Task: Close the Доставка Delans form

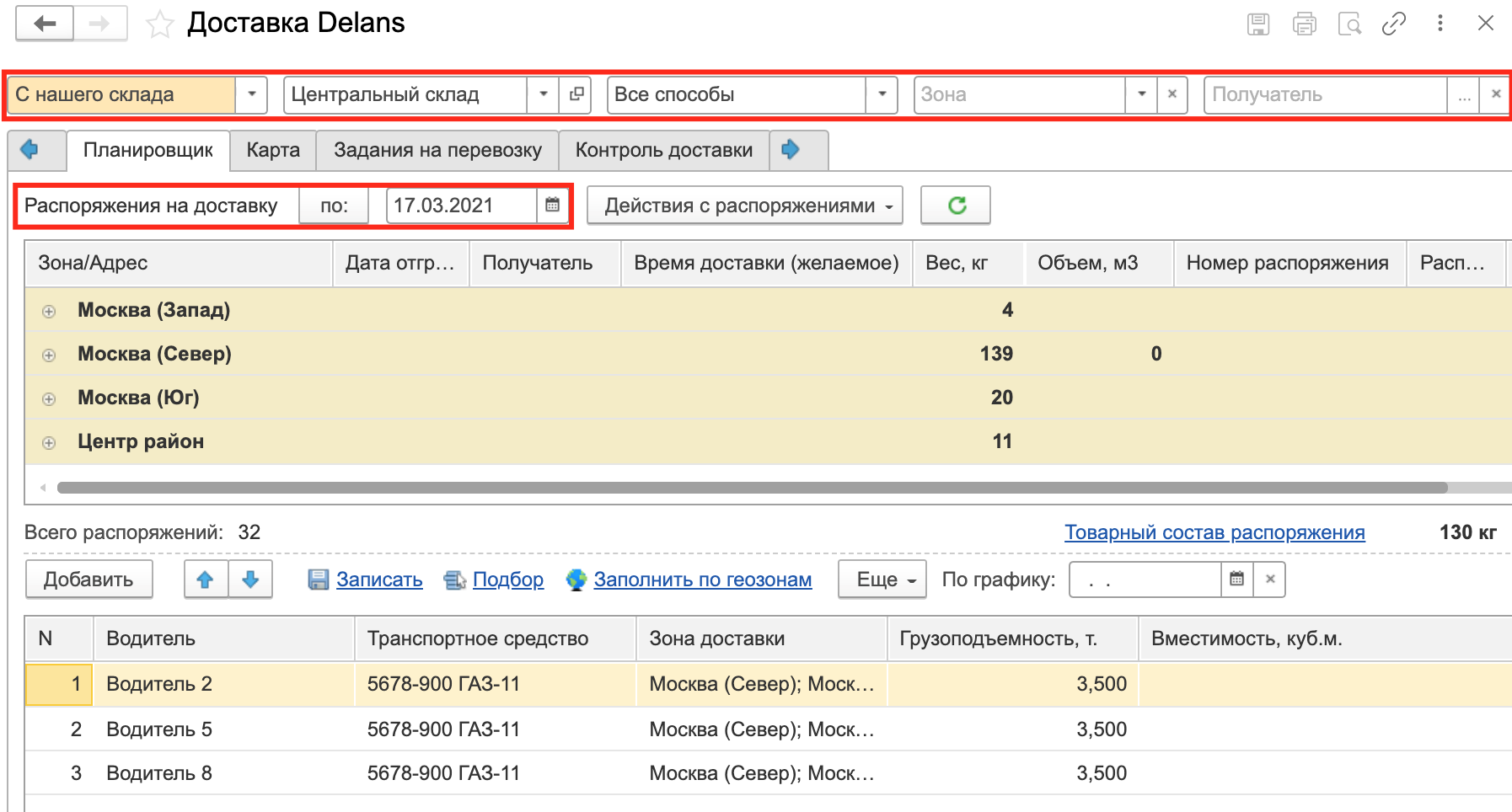Action: (x=1486, y=24)
